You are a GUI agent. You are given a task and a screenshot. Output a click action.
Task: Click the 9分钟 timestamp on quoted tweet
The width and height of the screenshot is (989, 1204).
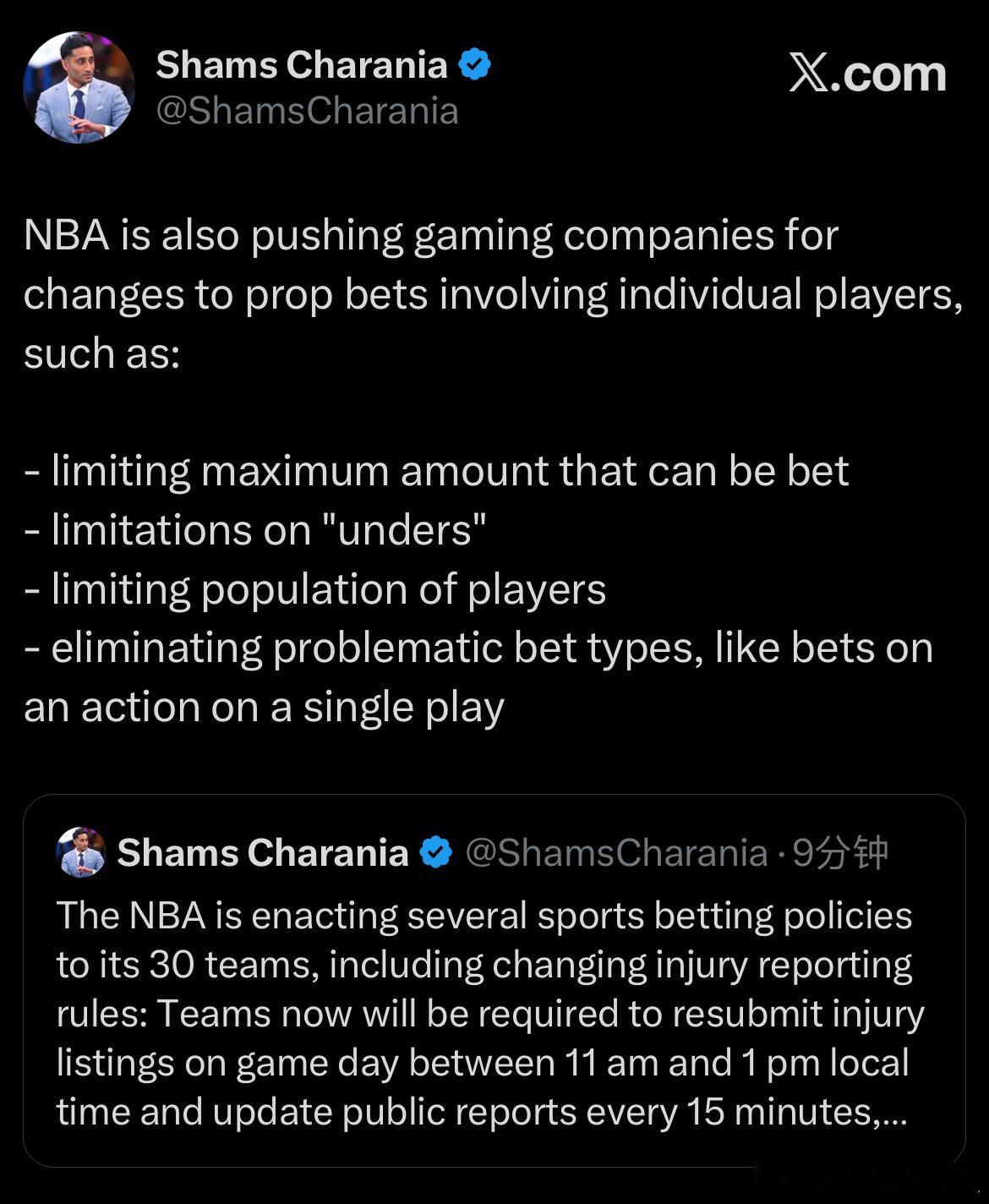click(840, 852)
